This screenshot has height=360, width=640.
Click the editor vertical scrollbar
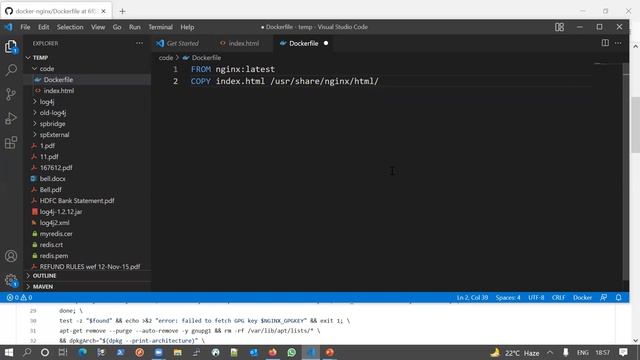tap(626, 171)
